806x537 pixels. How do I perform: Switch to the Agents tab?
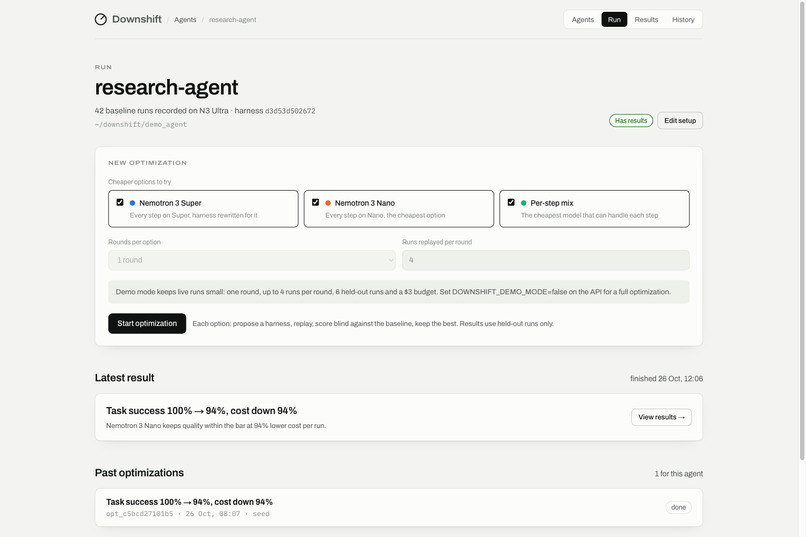(582, 20)
